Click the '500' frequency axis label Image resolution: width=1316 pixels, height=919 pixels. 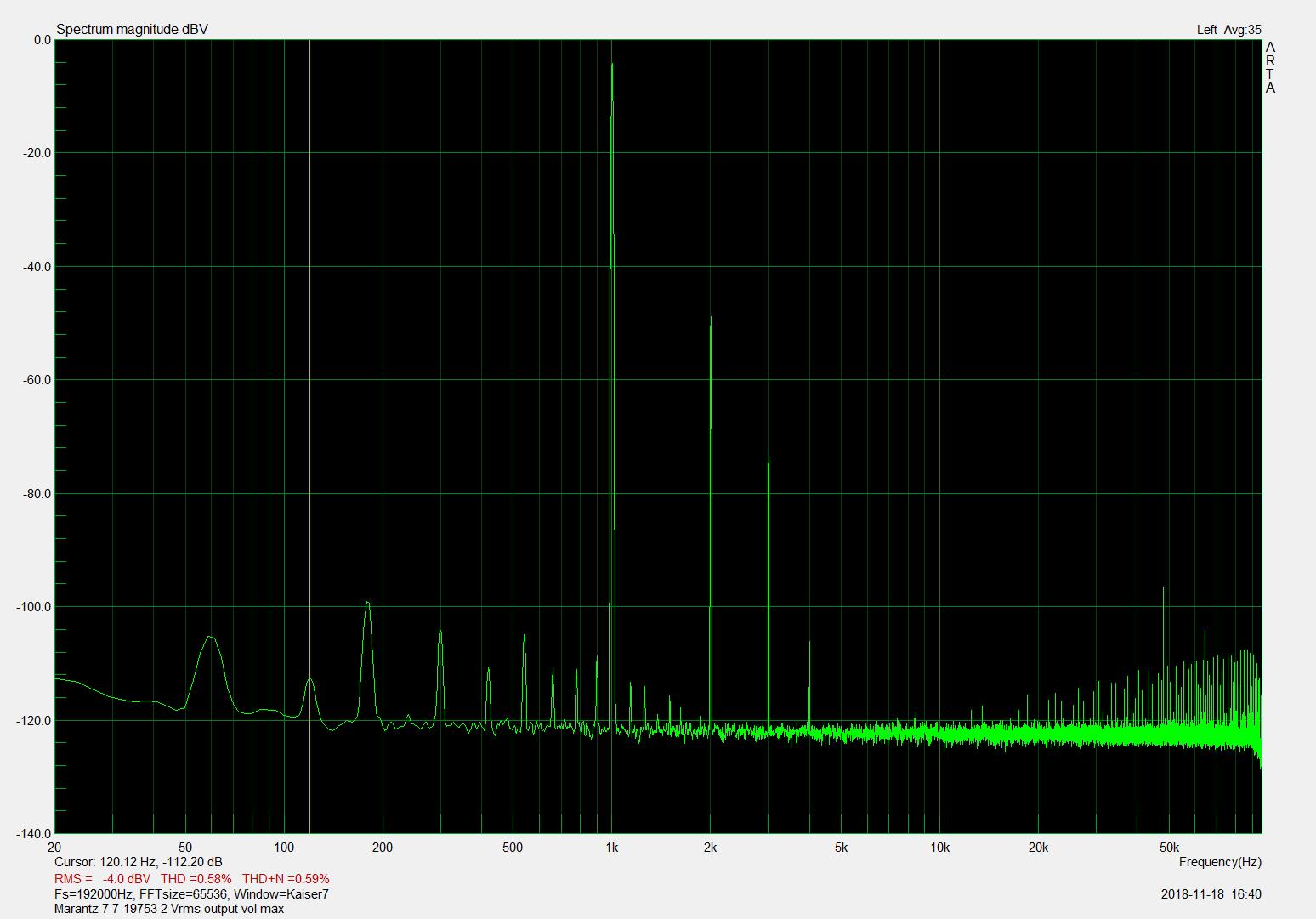click(513, 848)
